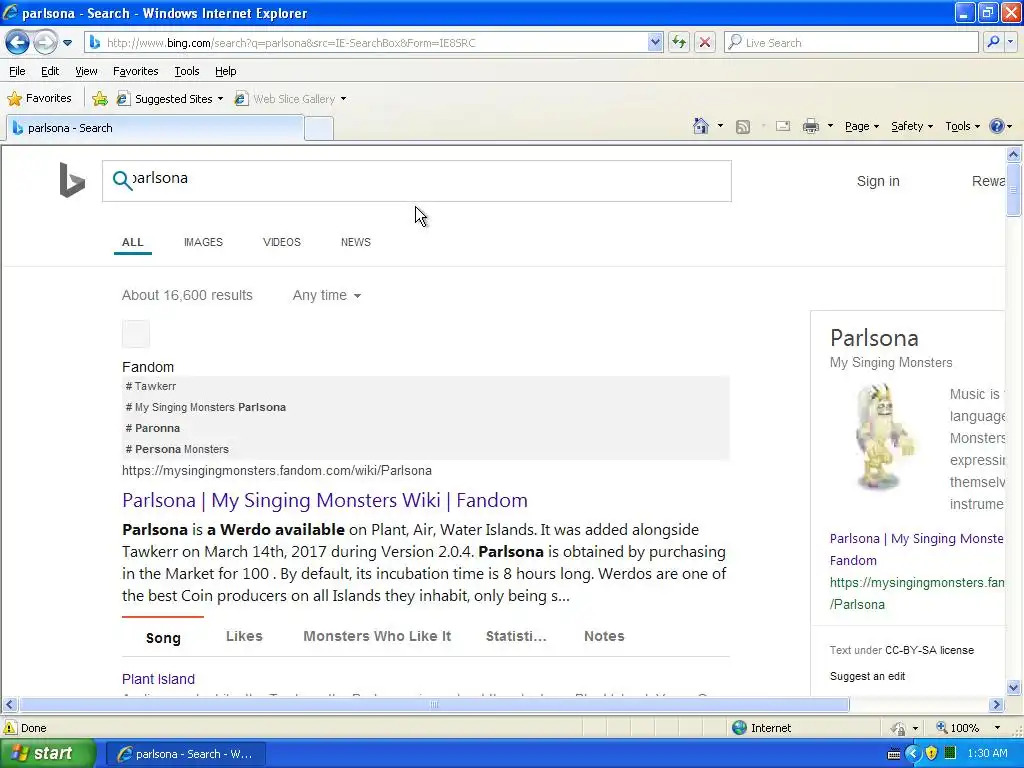
Task: Select Monsters Who Like It tab
Action: [377, 636]
